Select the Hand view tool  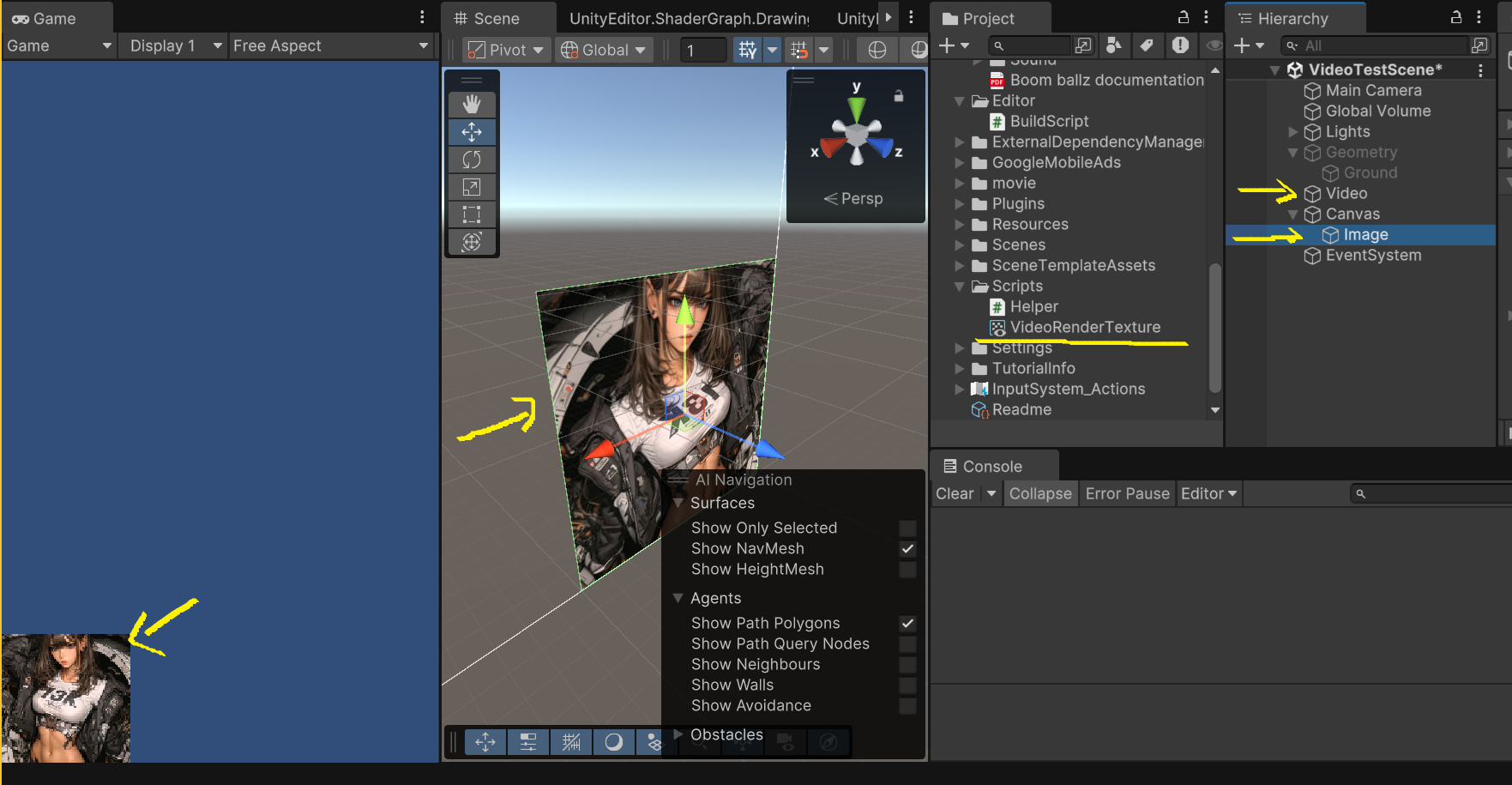[x=472, y=105]
